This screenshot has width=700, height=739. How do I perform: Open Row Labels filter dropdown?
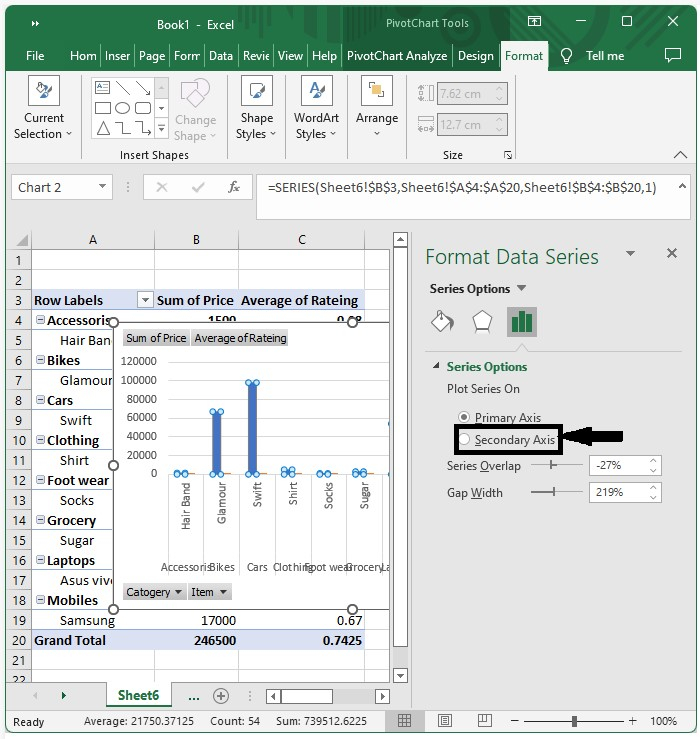point(145,300)
